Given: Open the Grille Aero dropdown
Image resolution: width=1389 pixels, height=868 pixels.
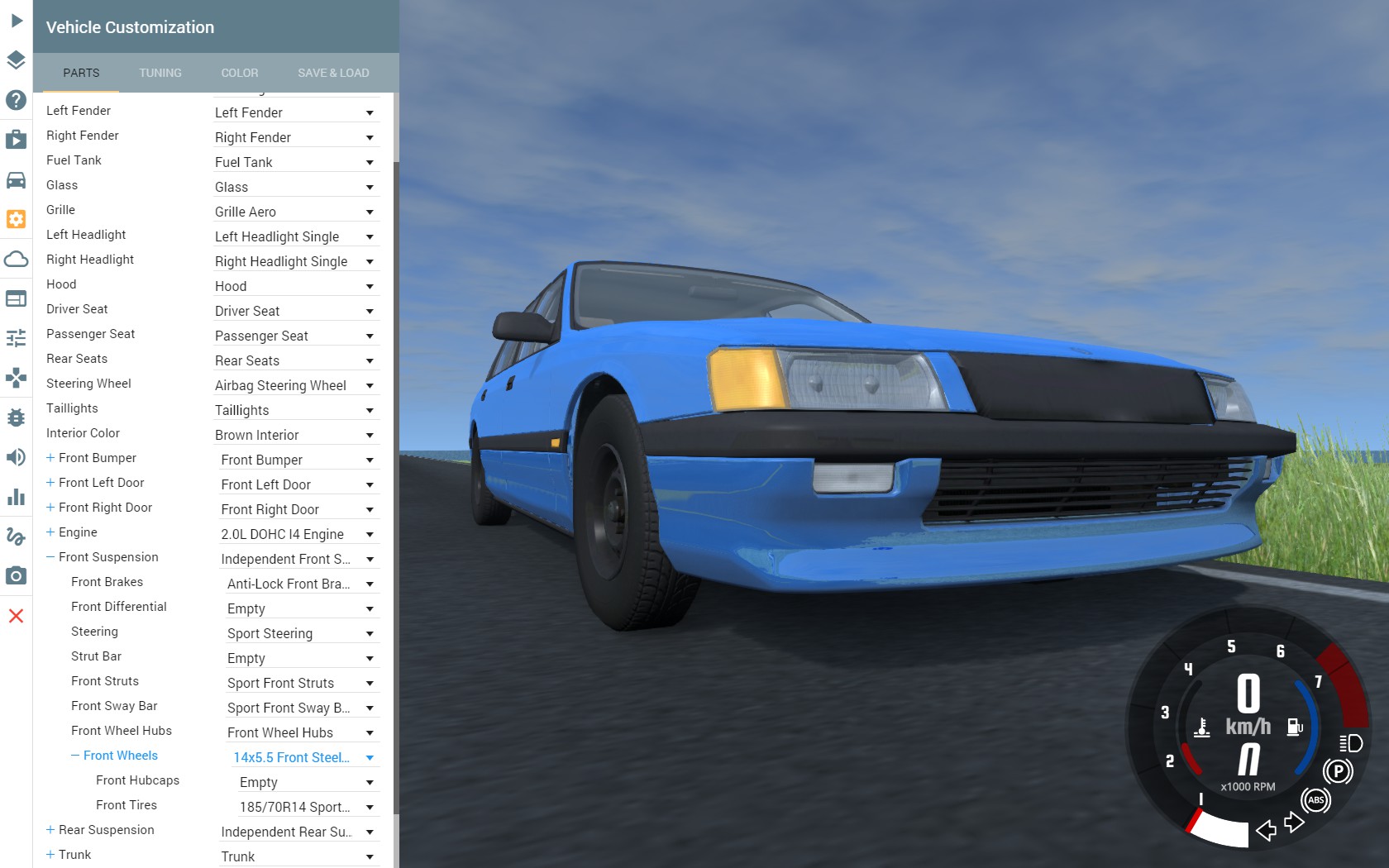Looking at the screenshot, I should pos(296,212).
